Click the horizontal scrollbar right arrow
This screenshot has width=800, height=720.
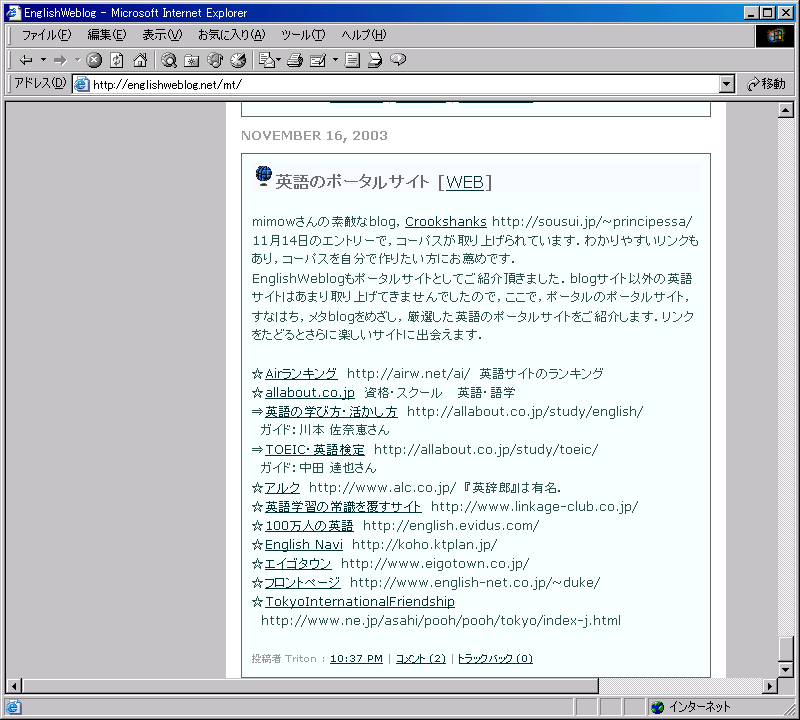(770, 686)
